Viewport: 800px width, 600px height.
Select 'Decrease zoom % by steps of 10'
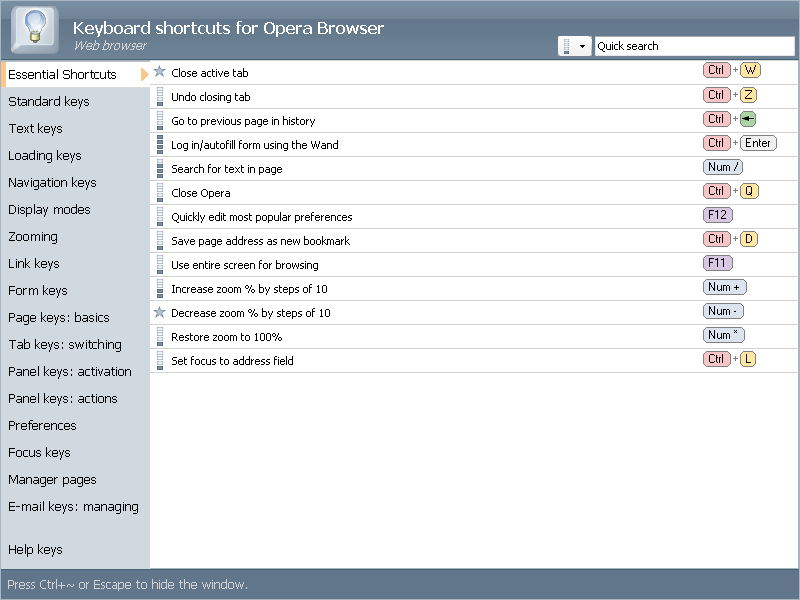click(x=251, y=313)
